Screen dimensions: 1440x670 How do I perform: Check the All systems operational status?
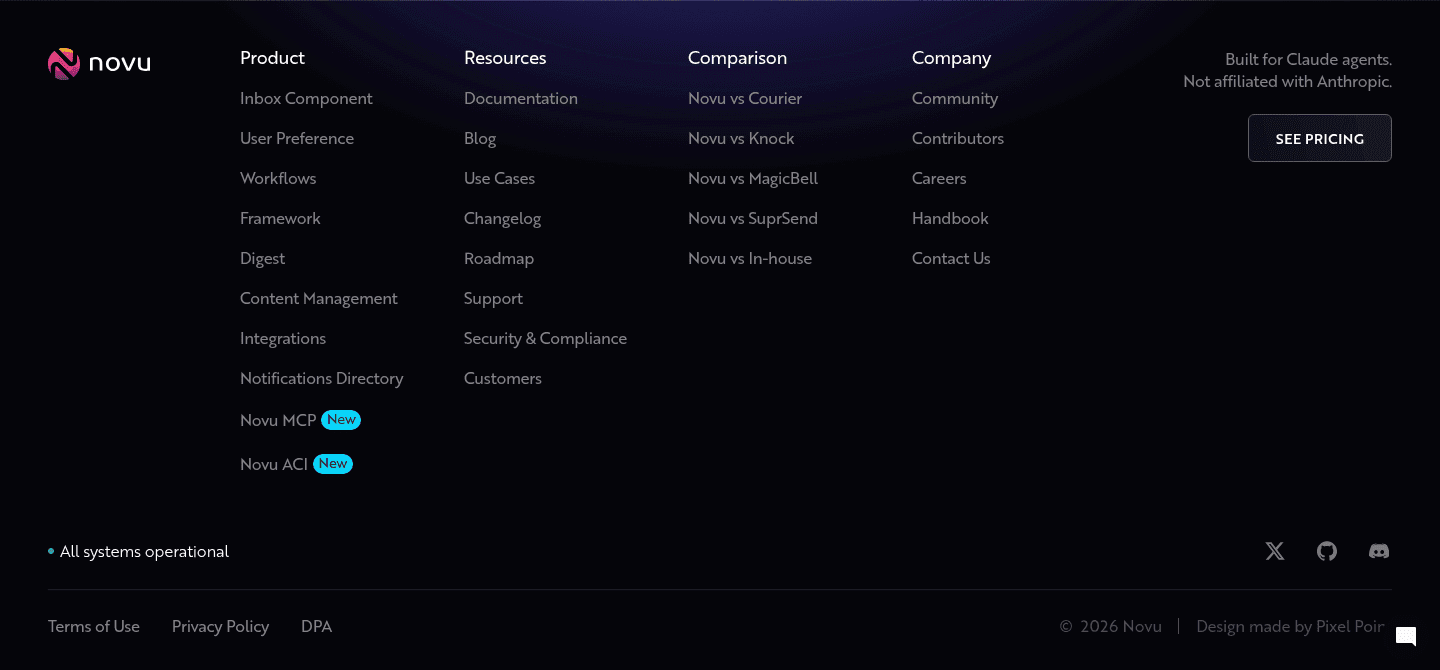pyautogui.click(x=138, y=551)
